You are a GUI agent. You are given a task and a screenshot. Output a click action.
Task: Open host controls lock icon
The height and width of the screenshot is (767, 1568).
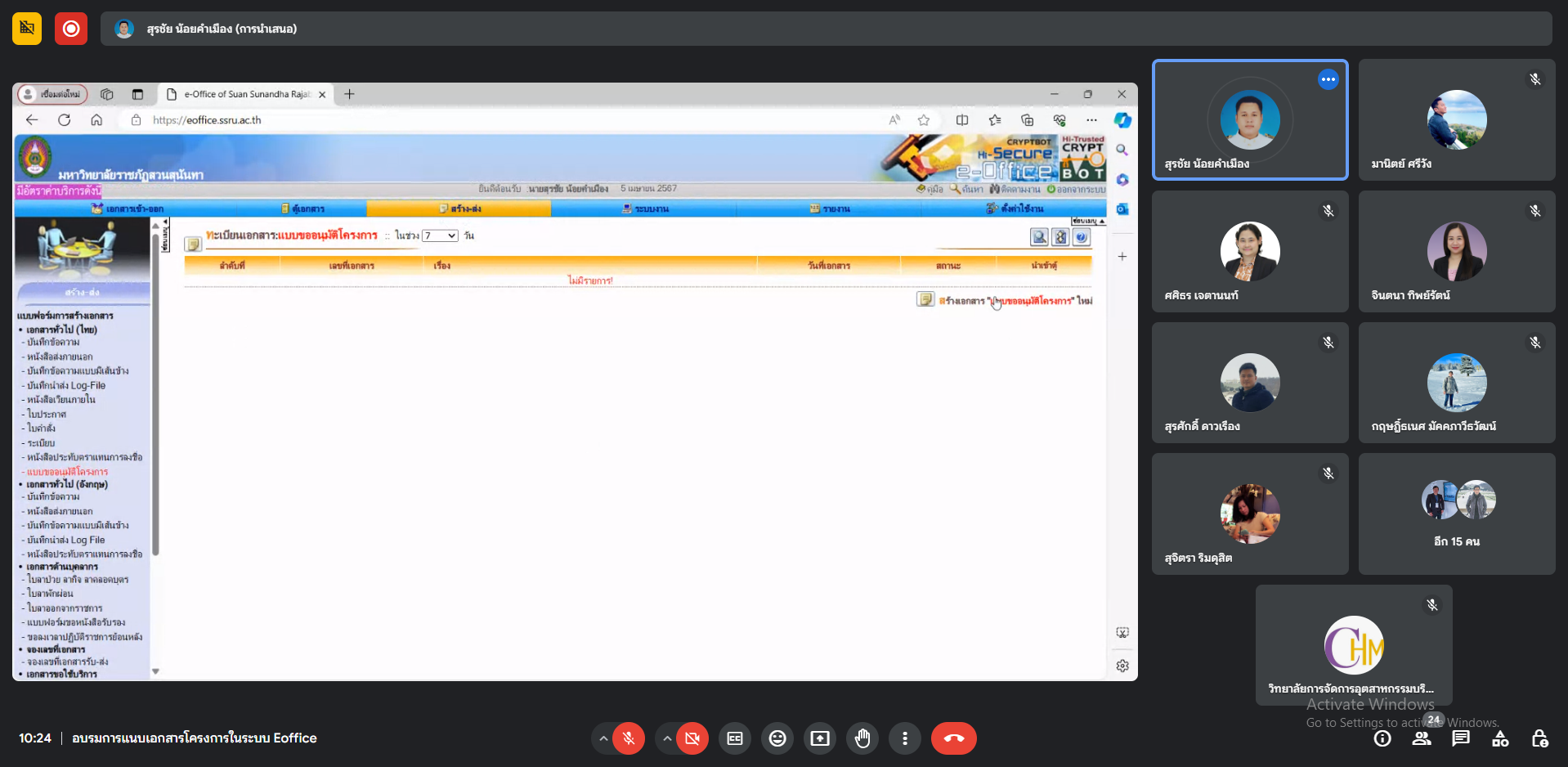tap(1539, 738)
